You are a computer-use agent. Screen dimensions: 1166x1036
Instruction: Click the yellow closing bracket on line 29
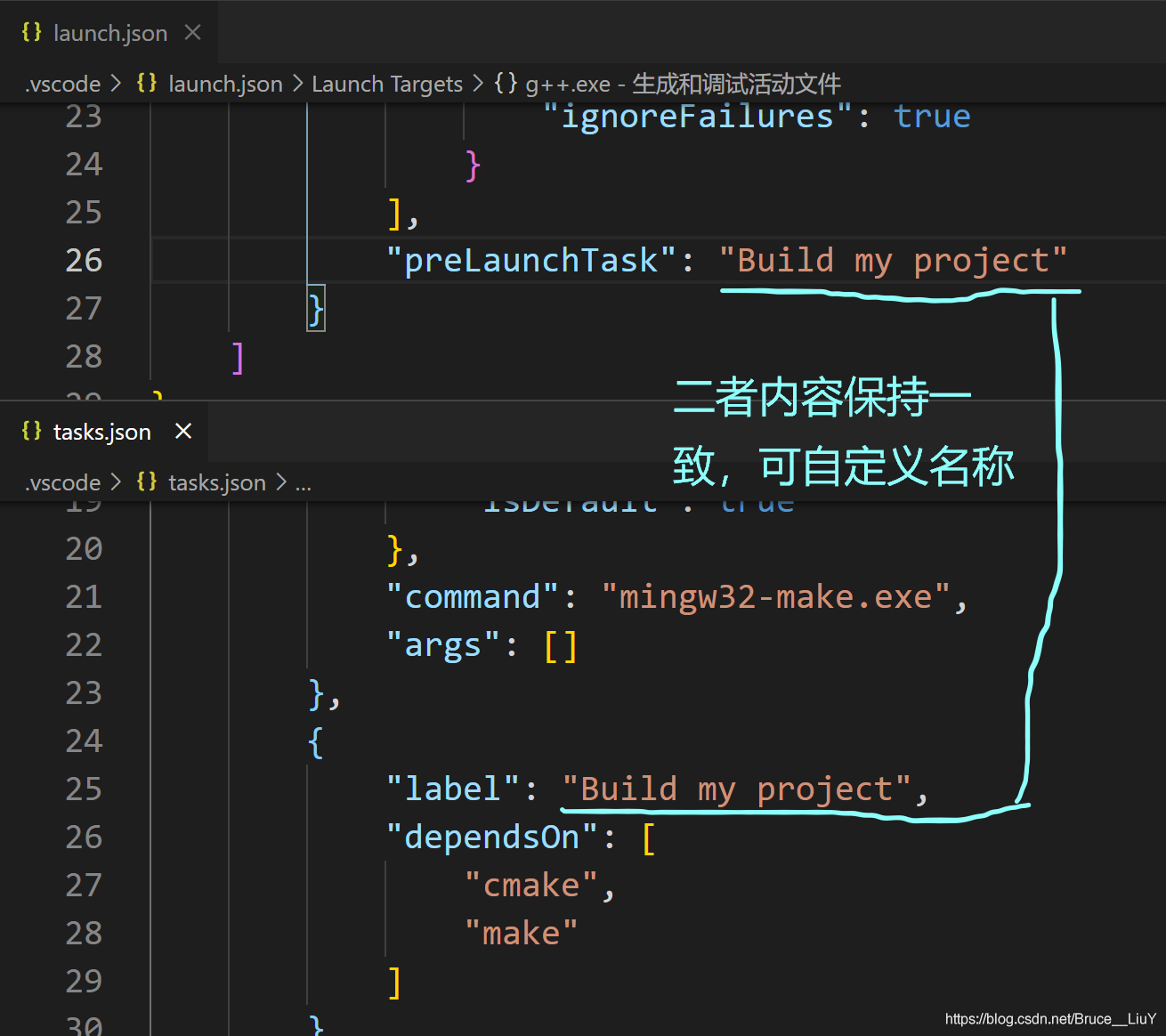(x=394, y=982)
